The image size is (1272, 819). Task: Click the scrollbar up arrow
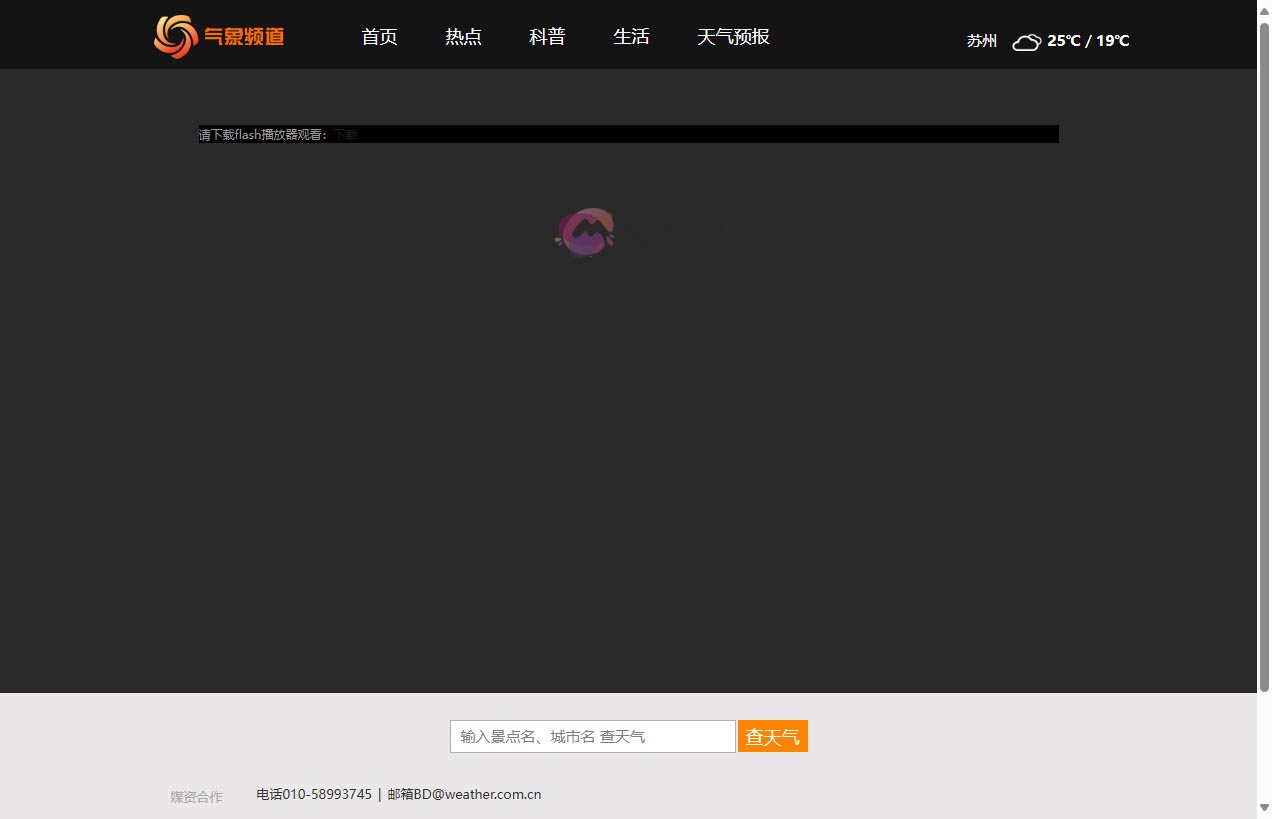(1264, 10)
